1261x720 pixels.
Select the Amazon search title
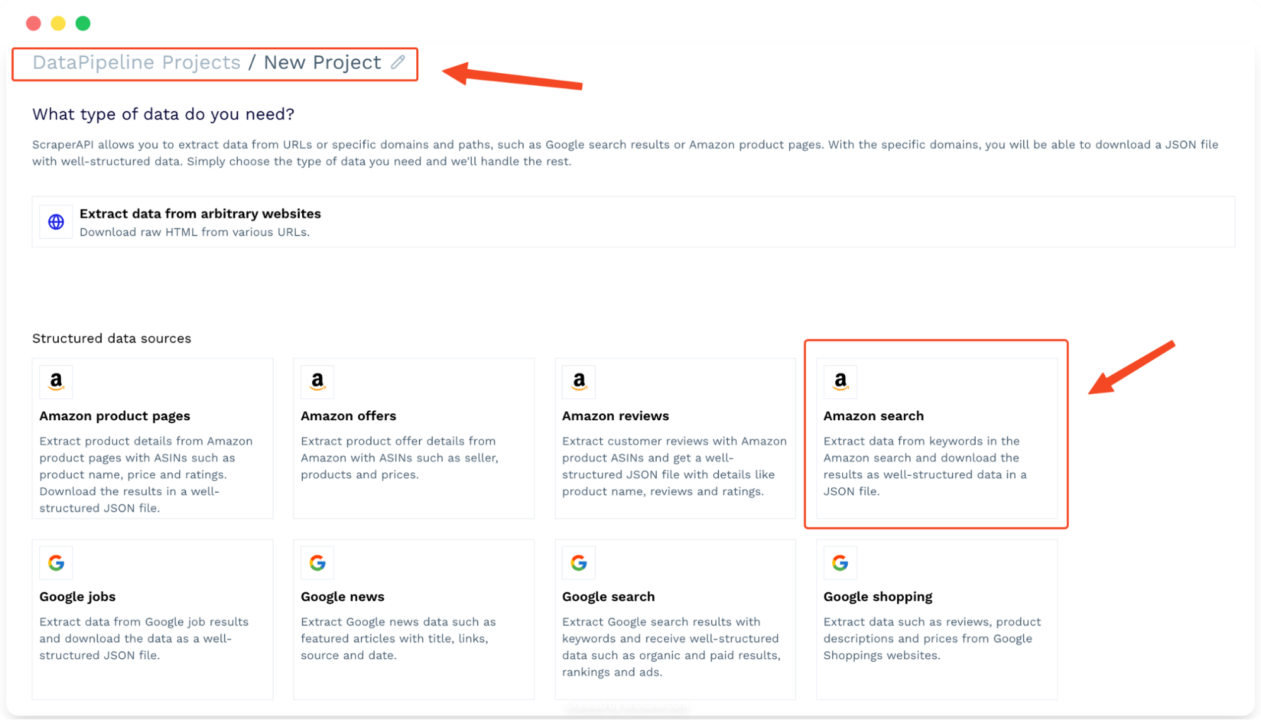[x=873, y=416]
